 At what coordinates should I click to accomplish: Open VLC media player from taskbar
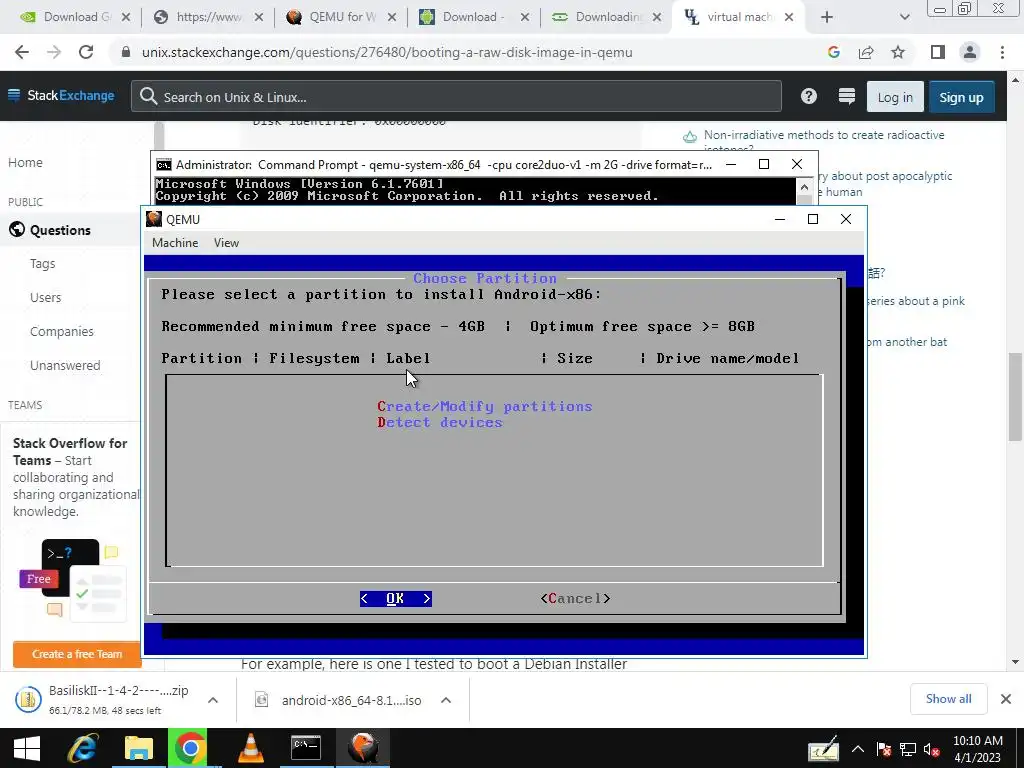[251, 748]
